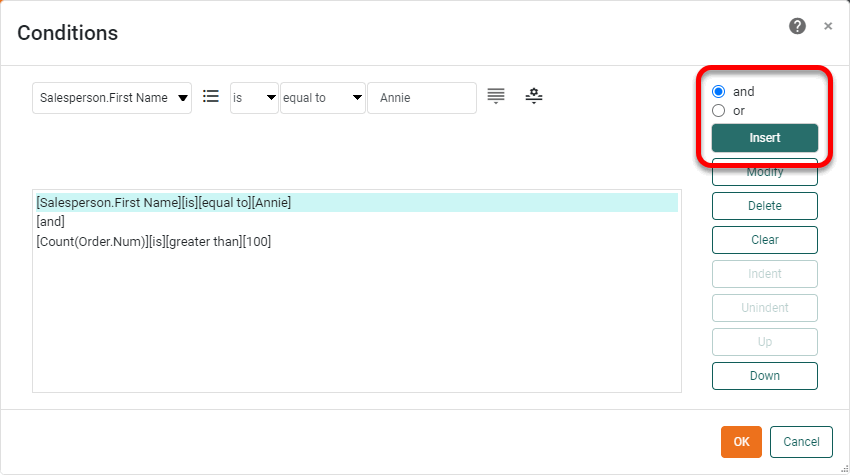Clear all conditions with Clear button
The width and height of the screenshot is (850, 475).
(x=764, y=240)
